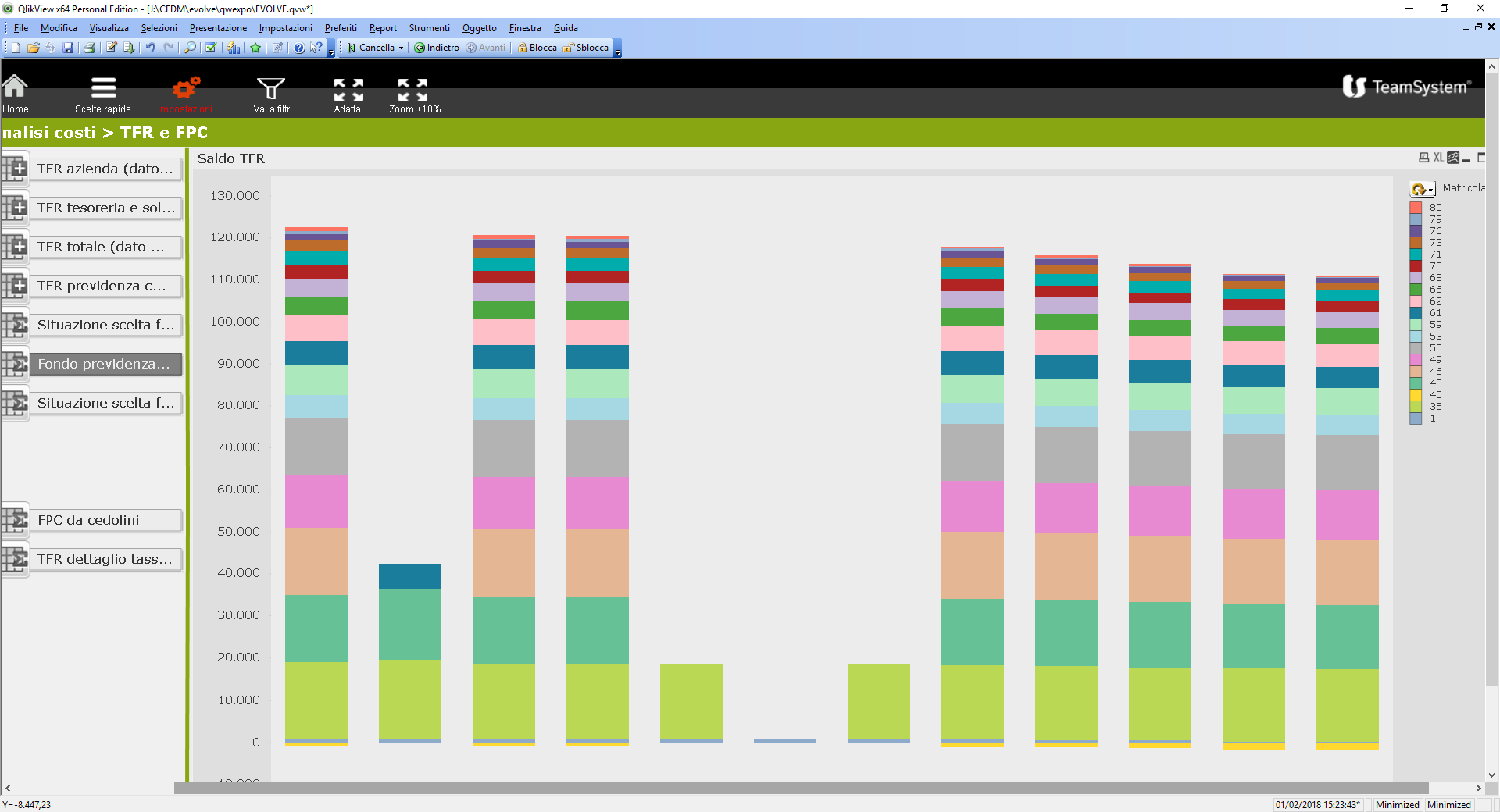Click the search magnifier toolbar icon
This screenshot has width=1500, height=812.
[x=190, y=48]
